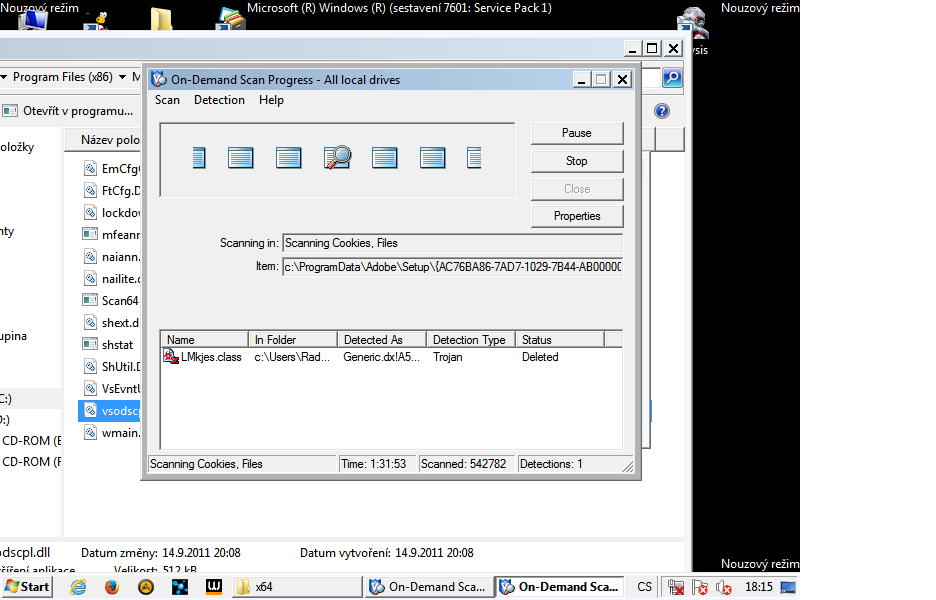
Task: Select mfeann file in Explorer list
Action: (x=111, y=235)
